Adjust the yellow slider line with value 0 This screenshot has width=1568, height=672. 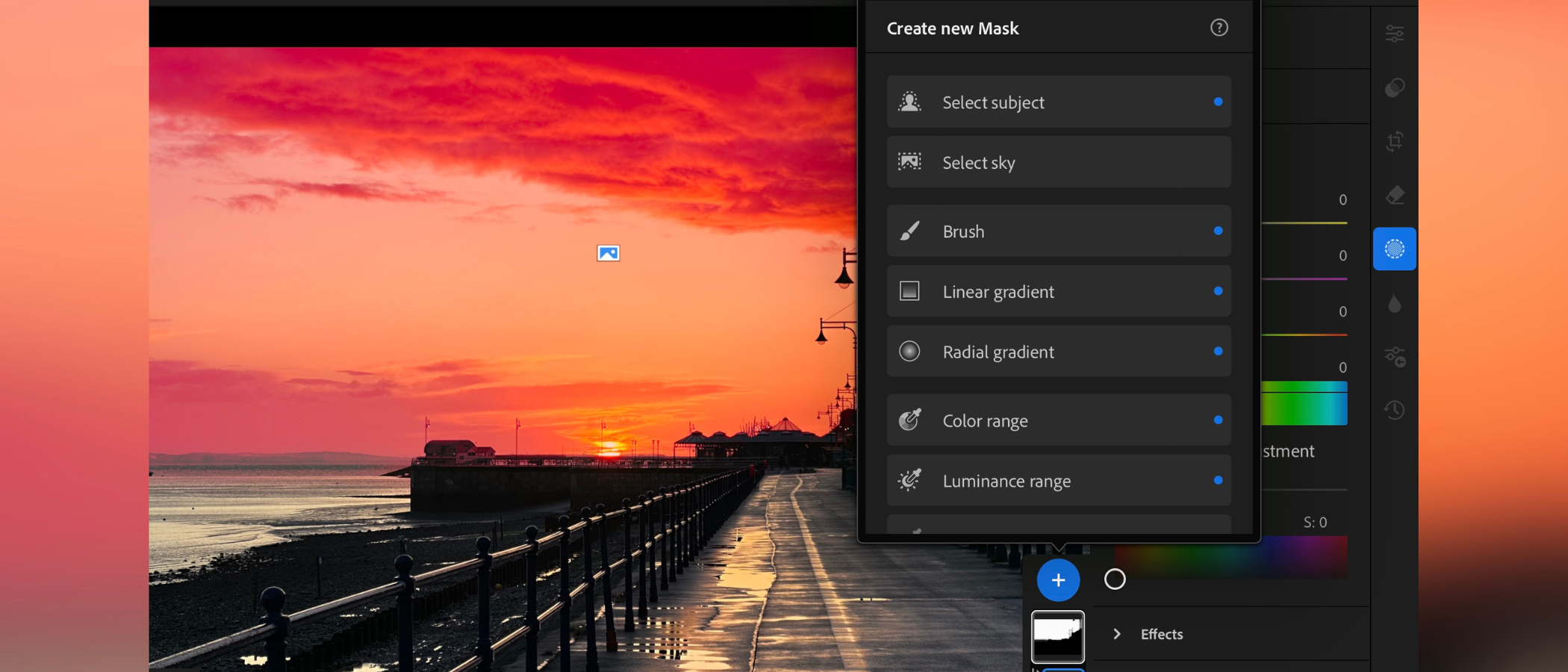(x=1304, y=223)
